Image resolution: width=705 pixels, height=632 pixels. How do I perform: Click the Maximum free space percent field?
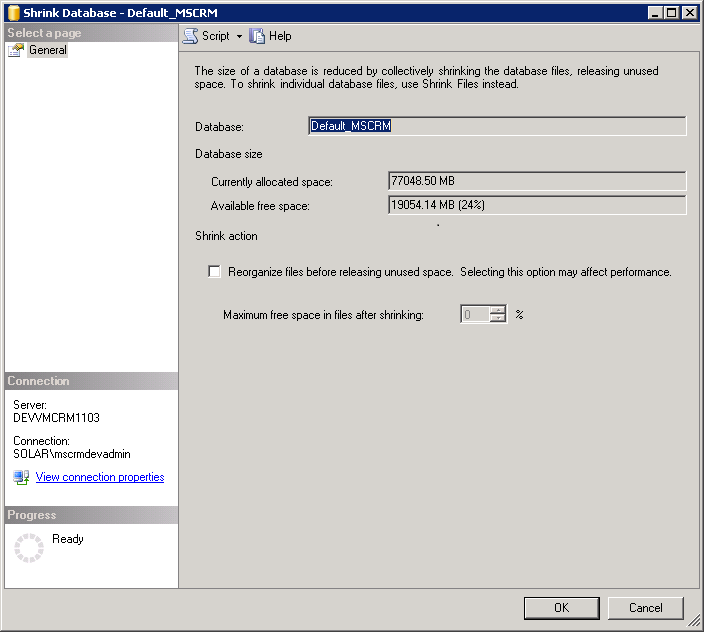[475, 314]
